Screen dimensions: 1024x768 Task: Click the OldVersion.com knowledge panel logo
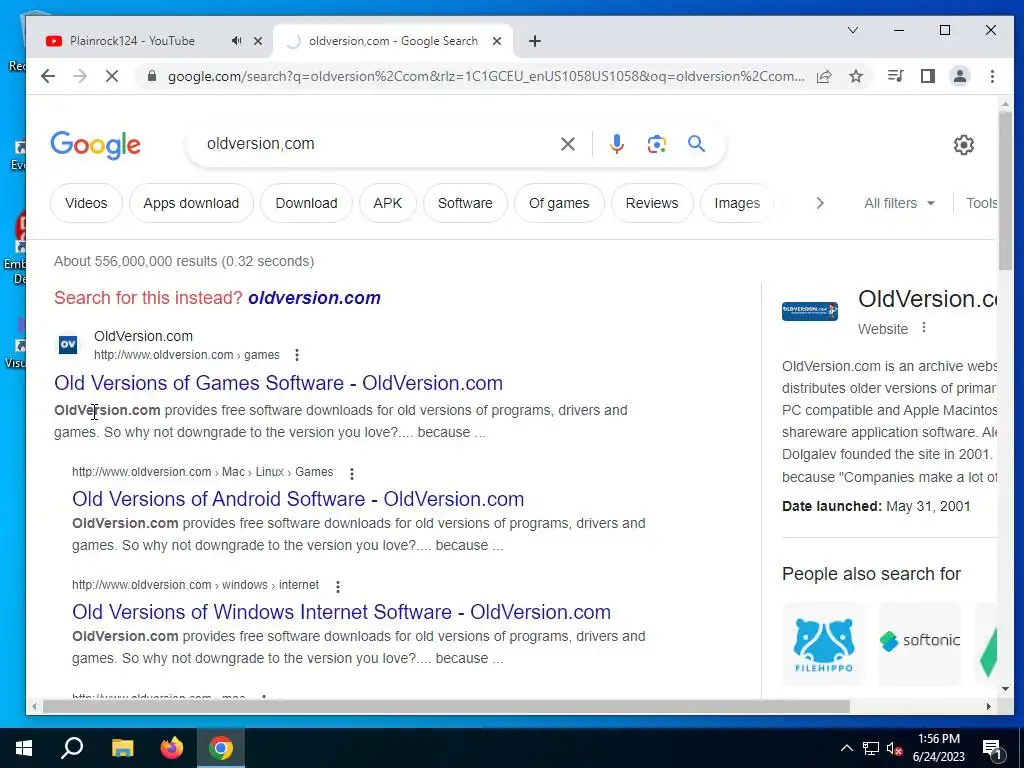pyautogui.click(x=810, y=311)
